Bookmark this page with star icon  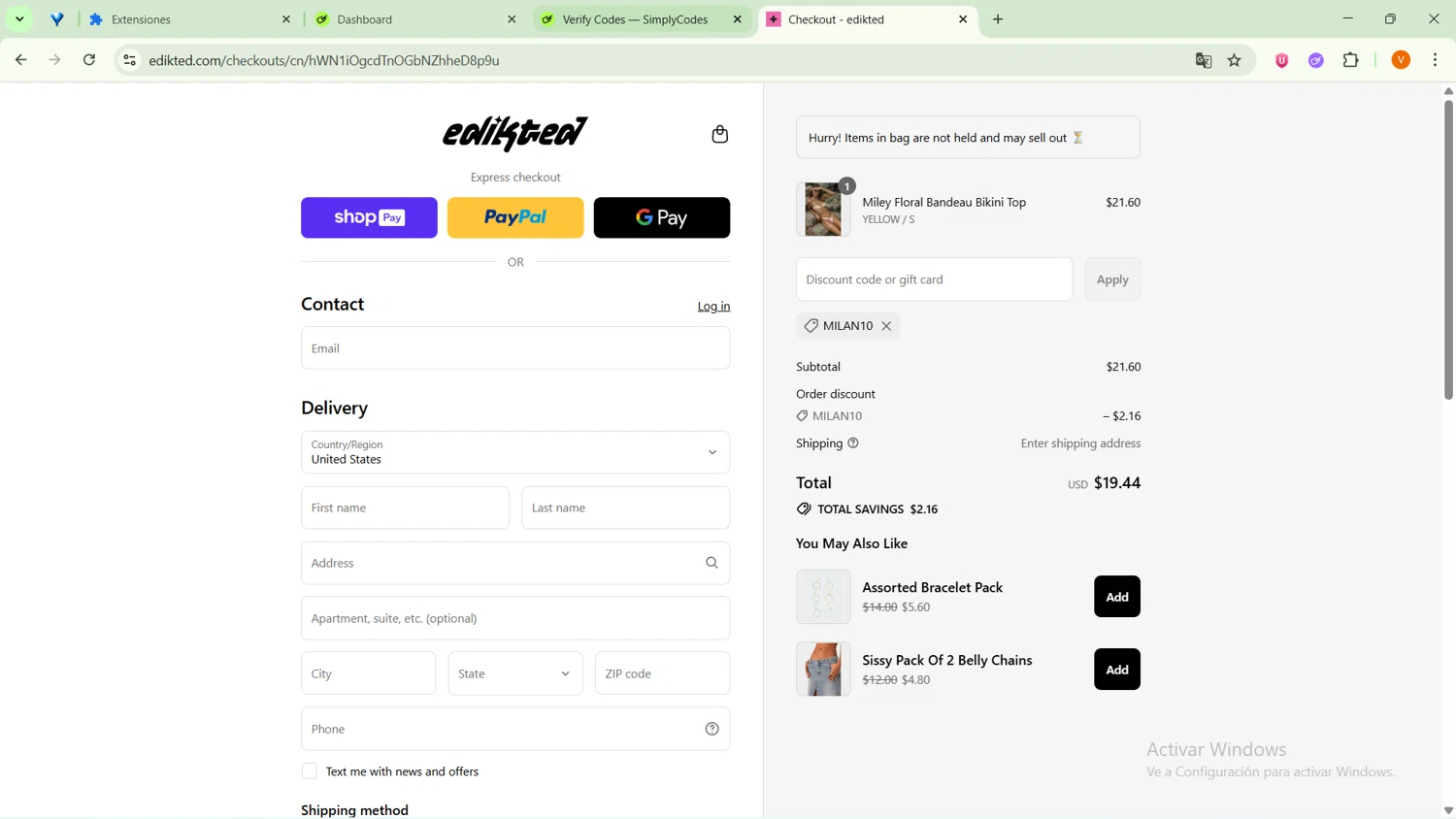tap(1235, 60)
